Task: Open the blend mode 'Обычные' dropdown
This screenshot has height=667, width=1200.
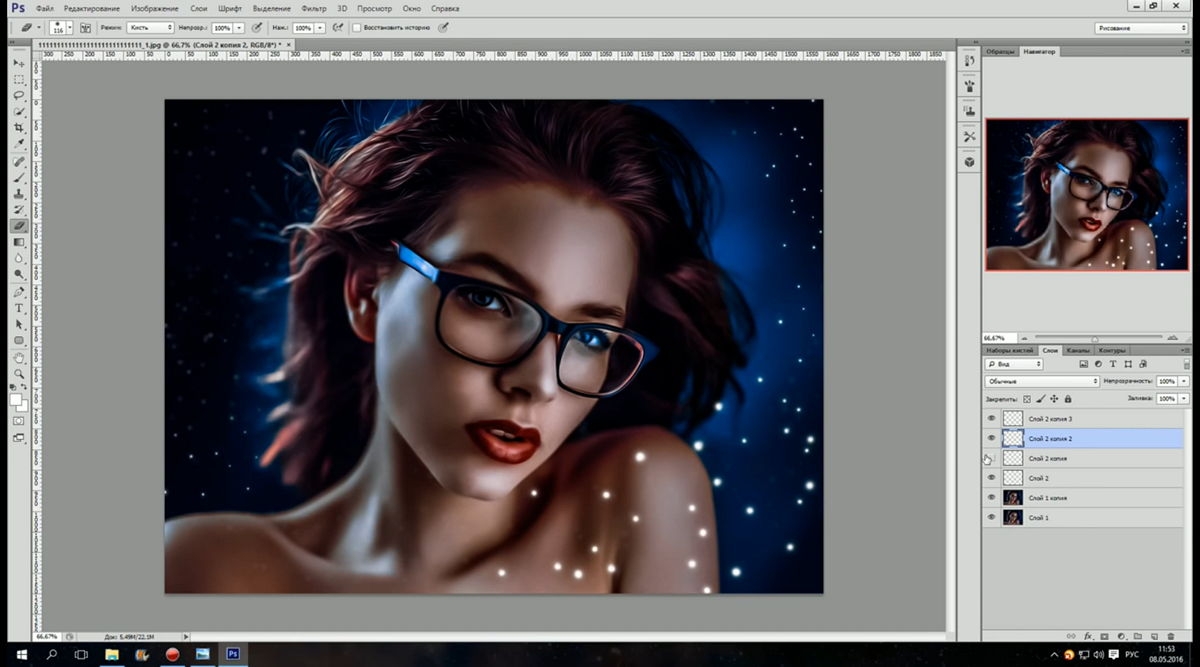Action: tap(1042, 381)
